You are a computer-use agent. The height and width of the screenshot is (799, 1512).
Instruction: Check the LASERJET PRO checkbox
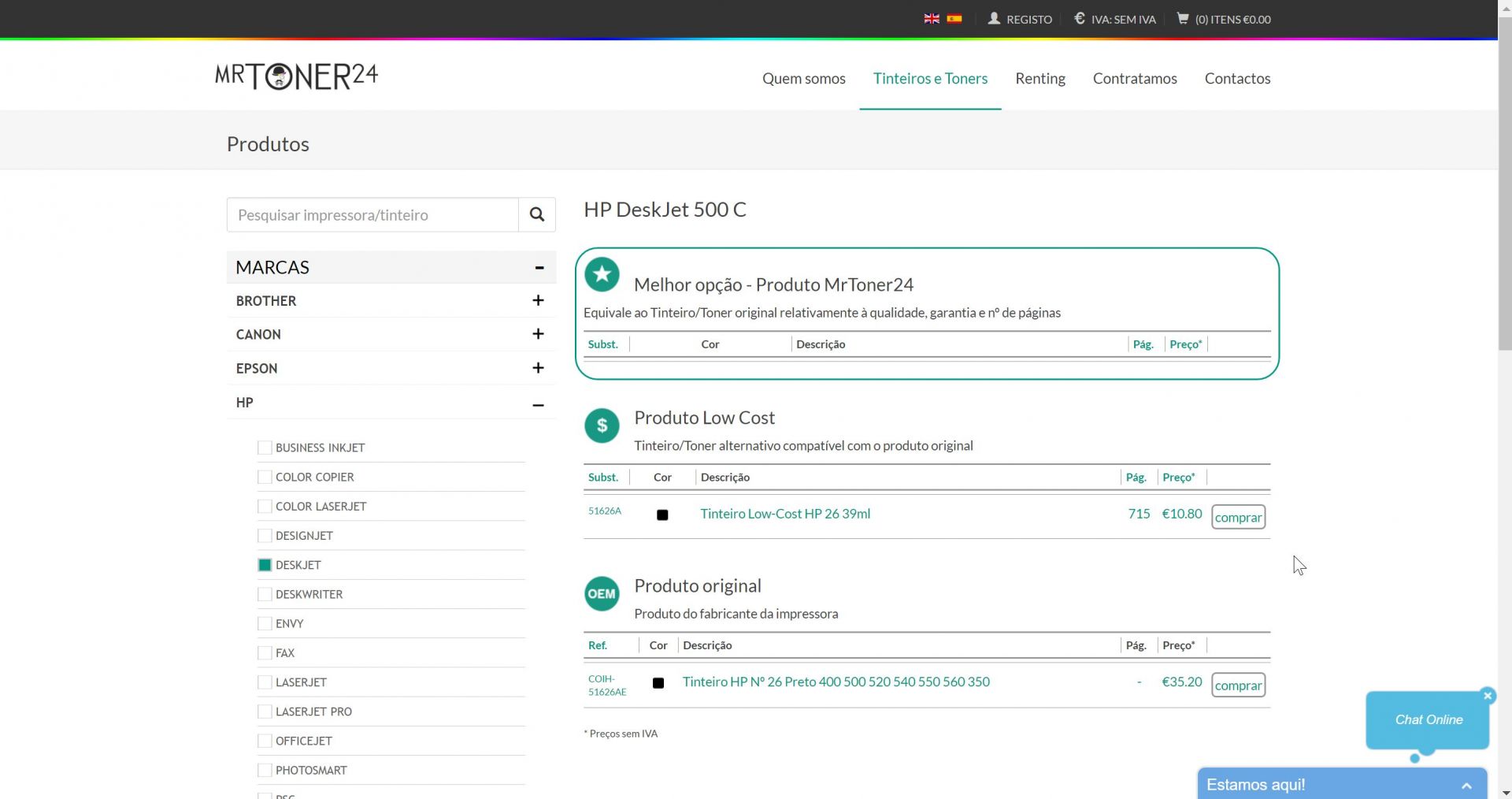point(265,712)
